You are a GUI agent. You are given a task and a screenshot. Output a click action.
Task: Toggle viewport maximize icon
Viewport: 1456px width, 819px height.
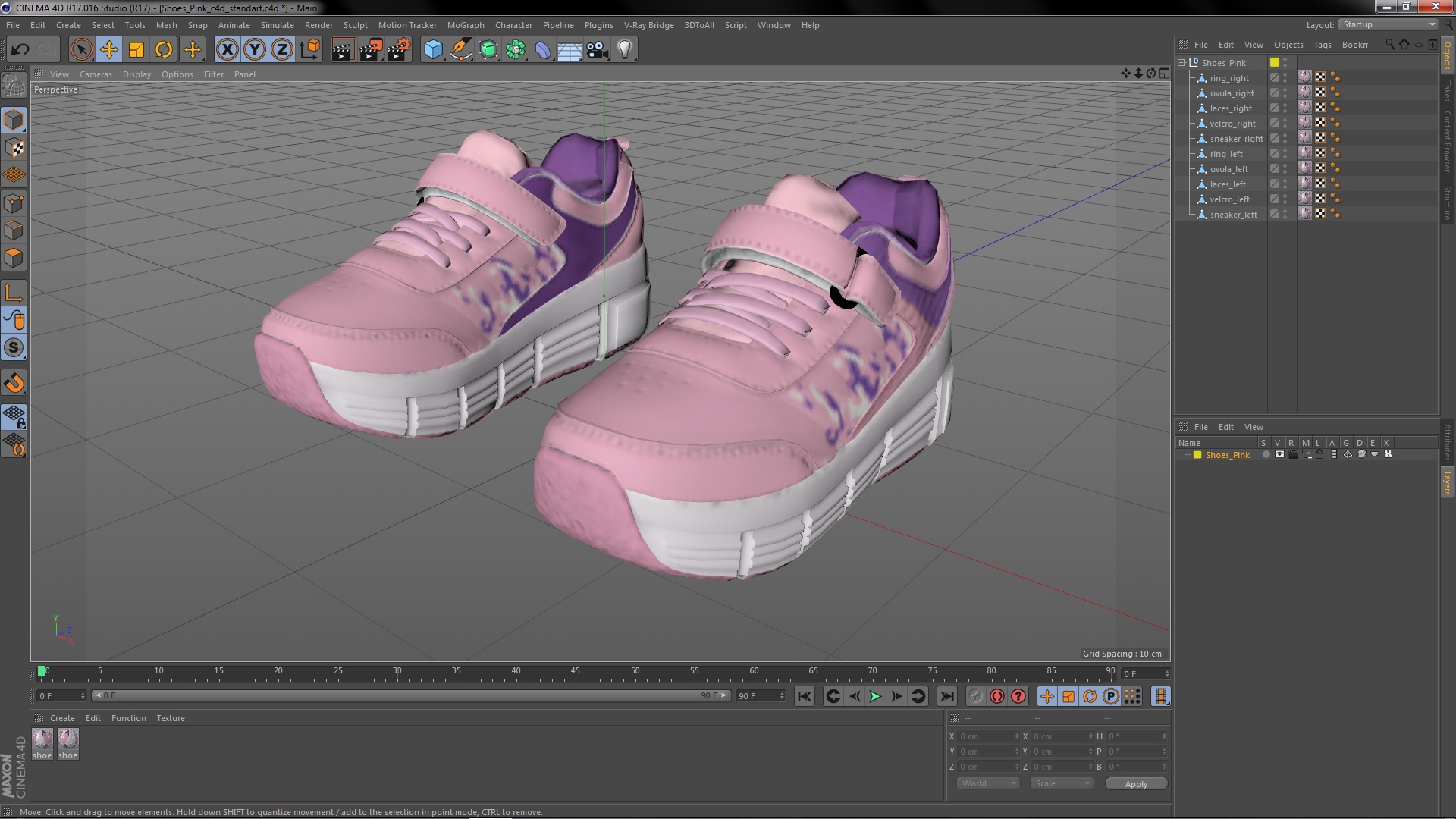click(x=1164, y=74)
